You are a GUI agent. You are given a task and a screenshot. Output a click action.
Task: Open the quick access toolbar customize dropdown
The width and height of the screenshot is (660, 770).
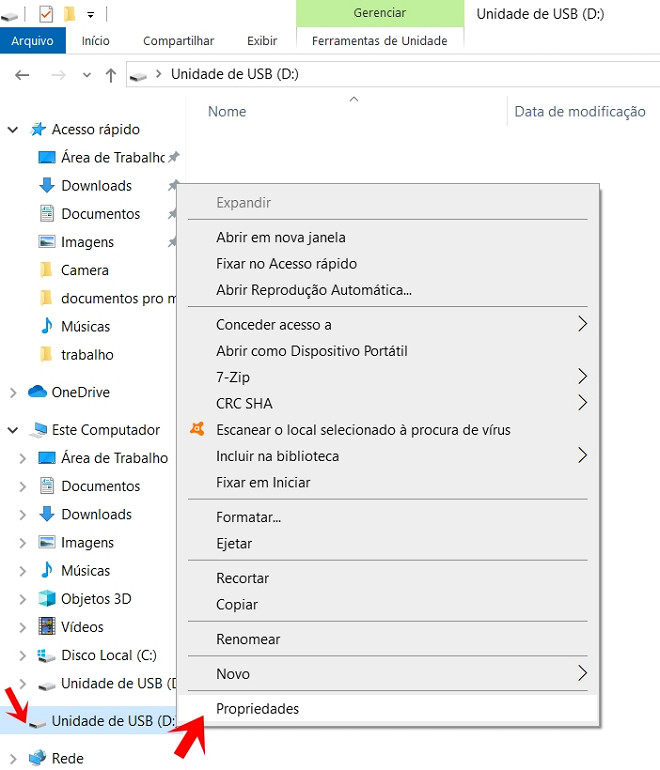(x=90, y=15)
